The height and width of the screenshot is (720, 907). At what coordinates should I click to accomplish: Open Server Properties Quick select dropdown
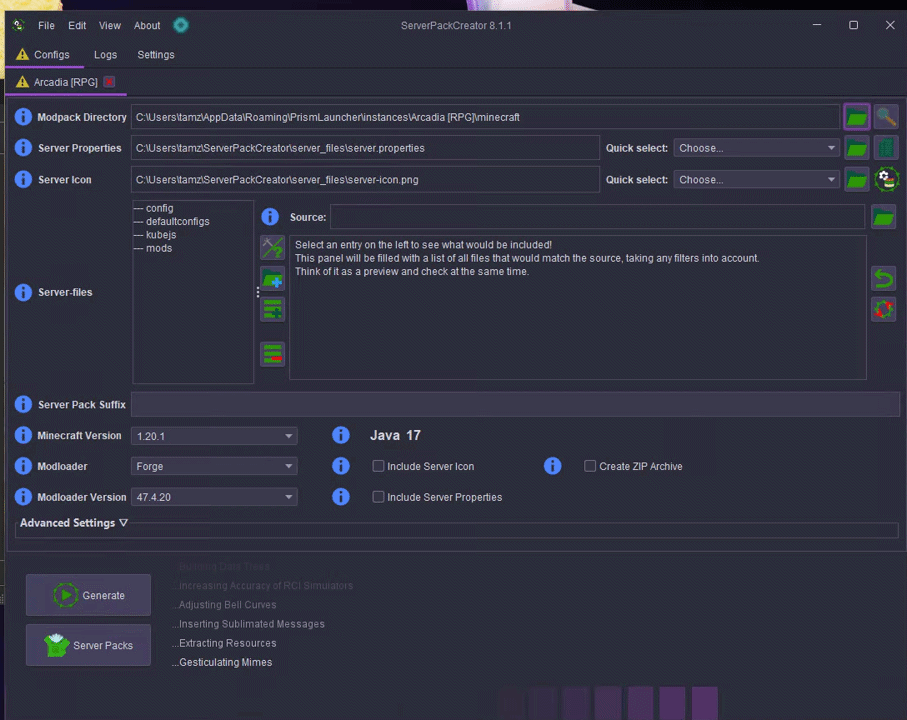pos(757,148)
